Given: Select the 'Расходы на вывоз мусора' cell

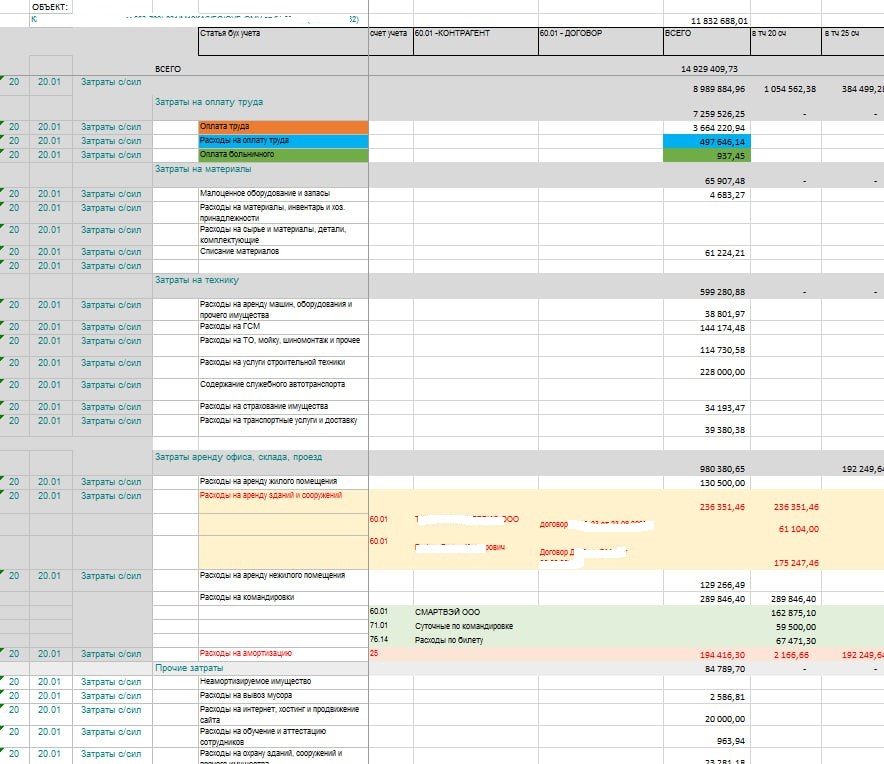Looking at the screenshot, I should tap(283, 695).
